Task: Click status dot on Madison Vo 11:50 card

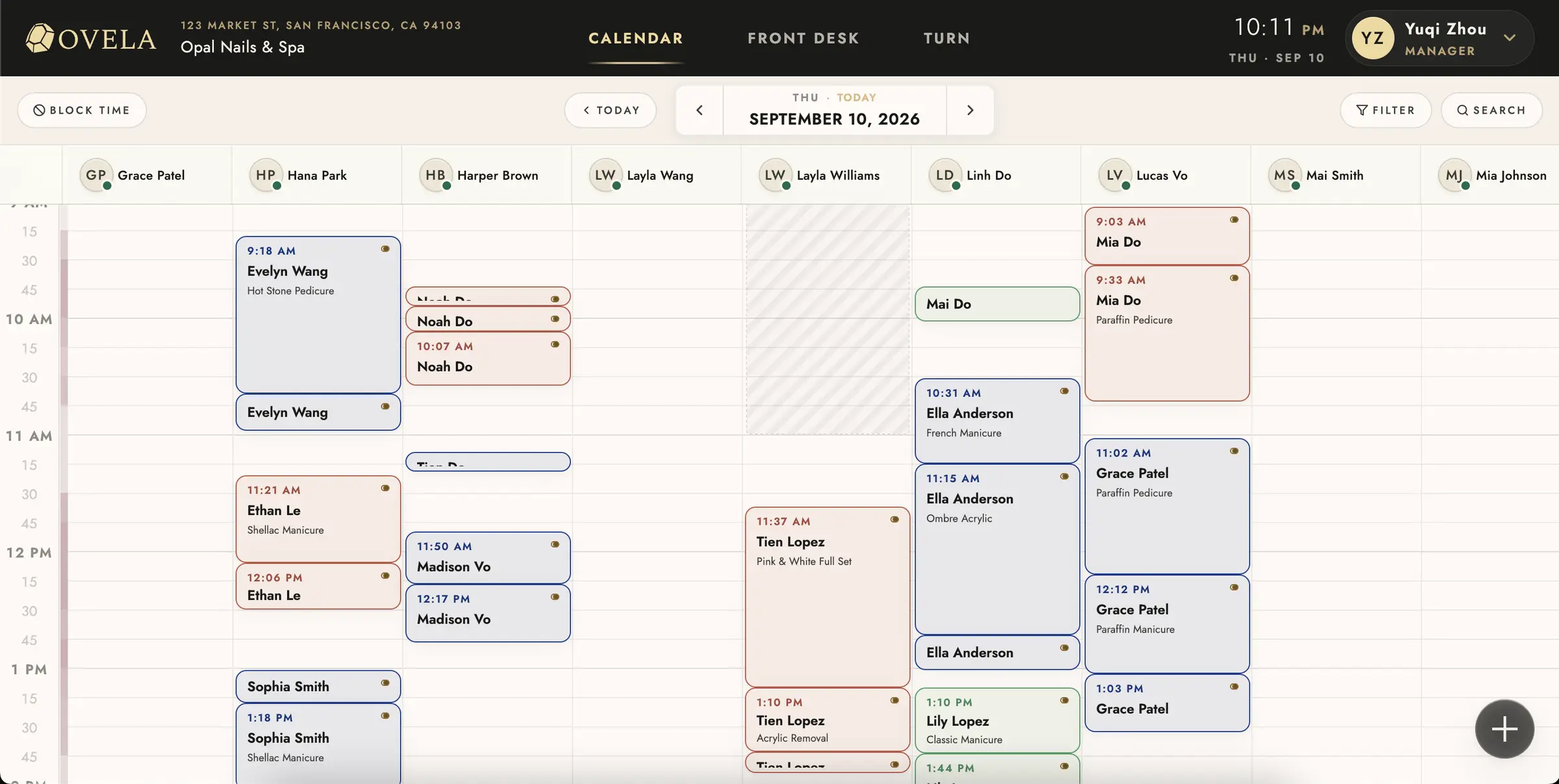Action: [555, 544]
